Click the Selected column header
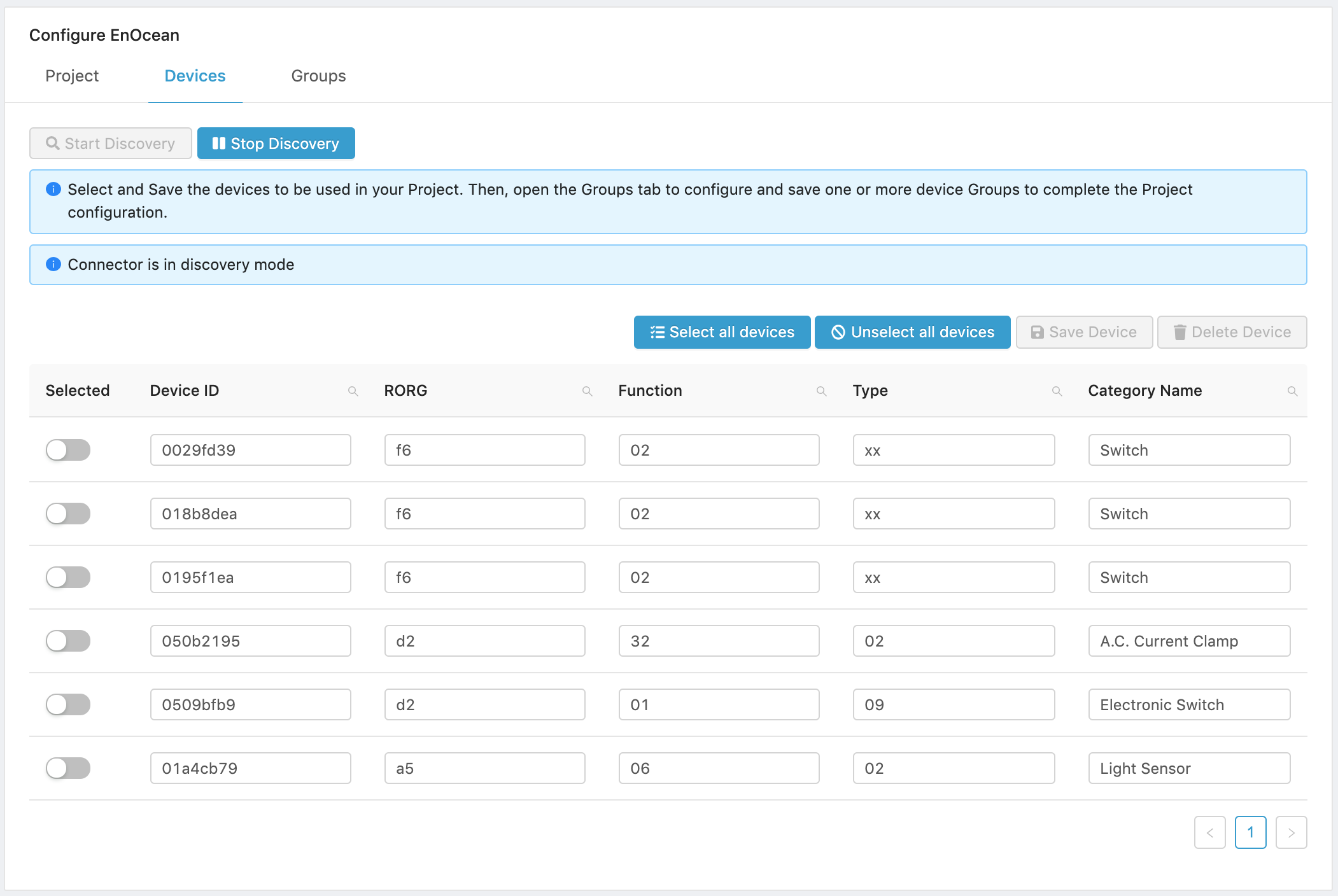The image size is (1338, 896). 78,391
